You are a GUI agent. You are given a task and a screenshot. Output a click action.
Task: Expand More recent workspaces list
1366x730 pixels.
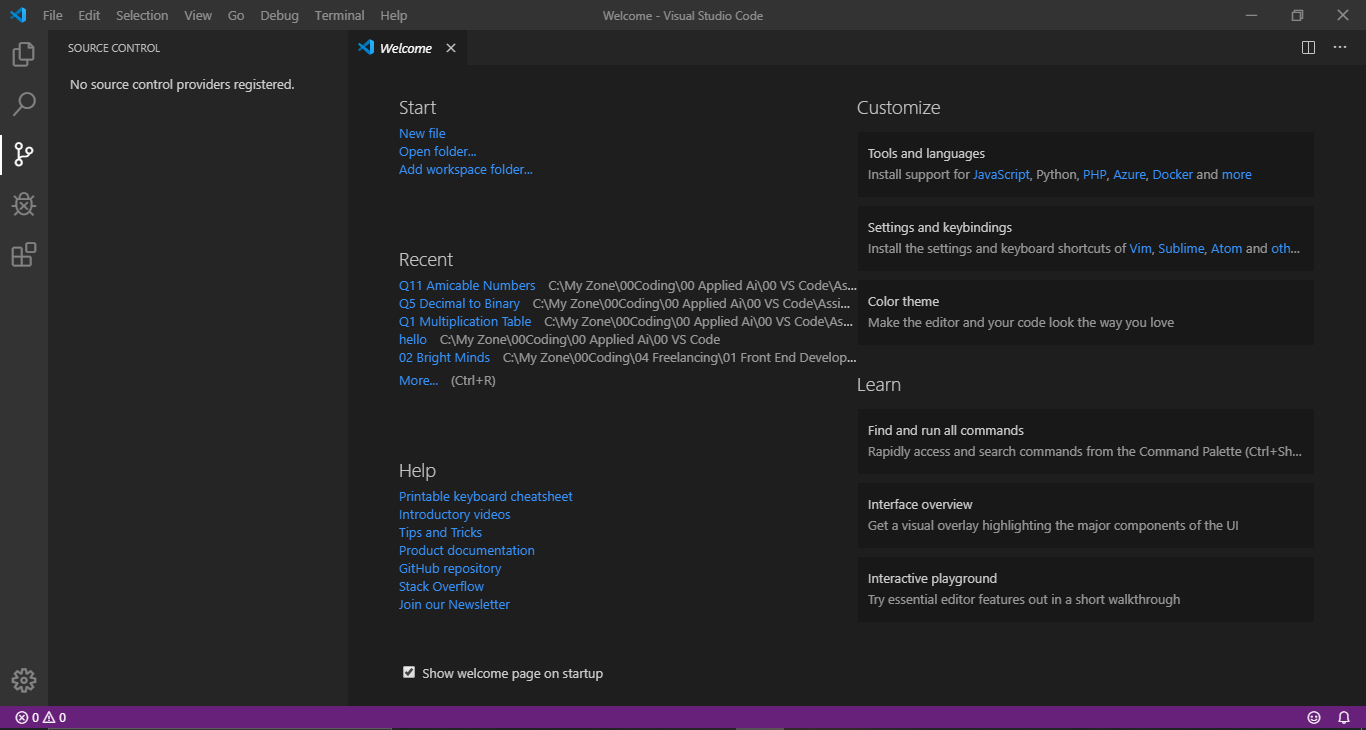coord(418,380)
